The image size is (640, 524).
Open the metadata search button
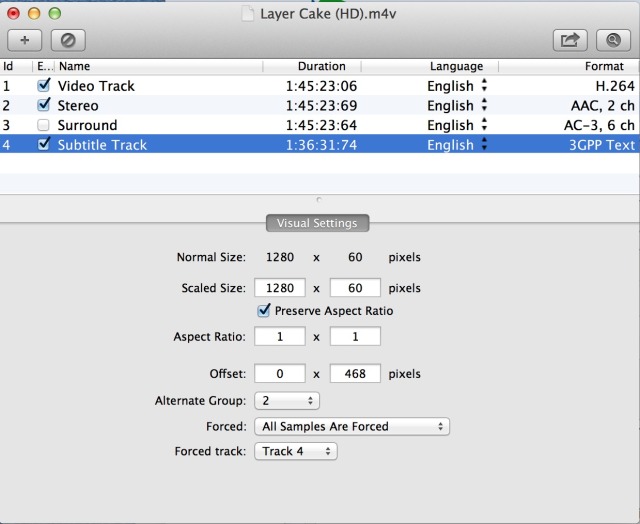tap(613, 40)
